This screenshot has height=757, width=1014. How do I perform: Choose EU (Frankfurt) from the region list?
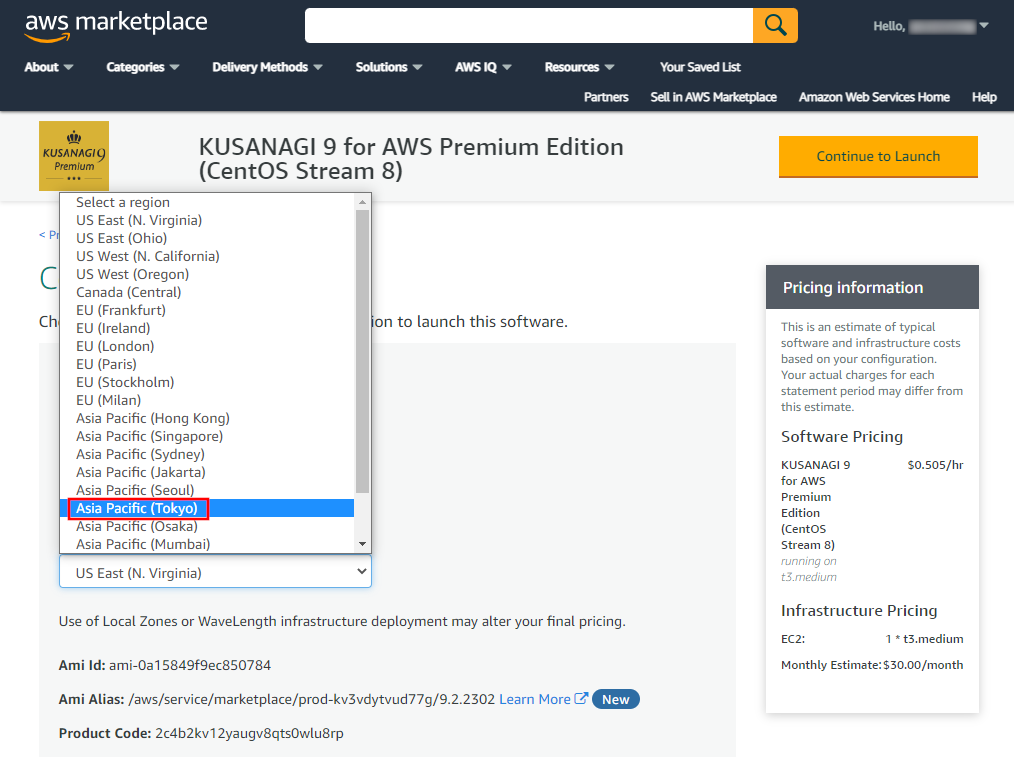click(121, 310)
